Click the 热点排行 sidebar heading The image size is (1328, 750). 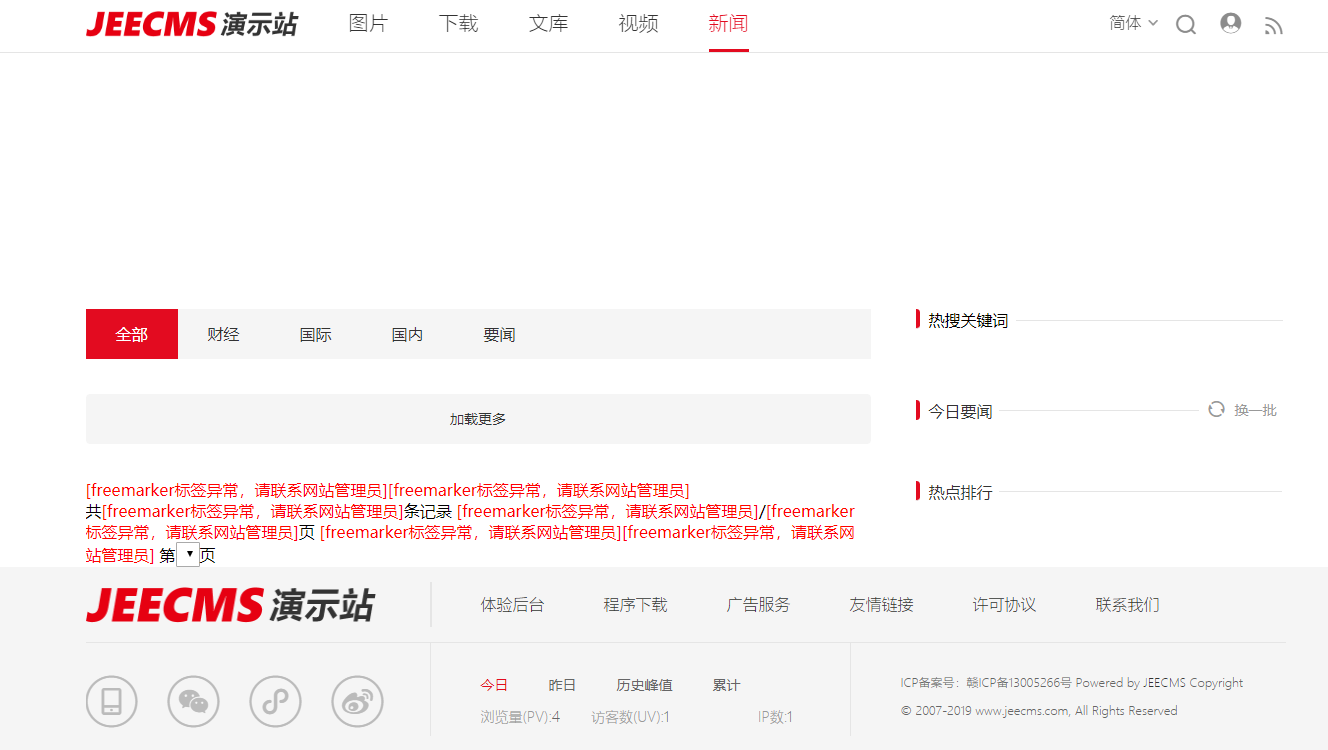[x=960, y=492]
